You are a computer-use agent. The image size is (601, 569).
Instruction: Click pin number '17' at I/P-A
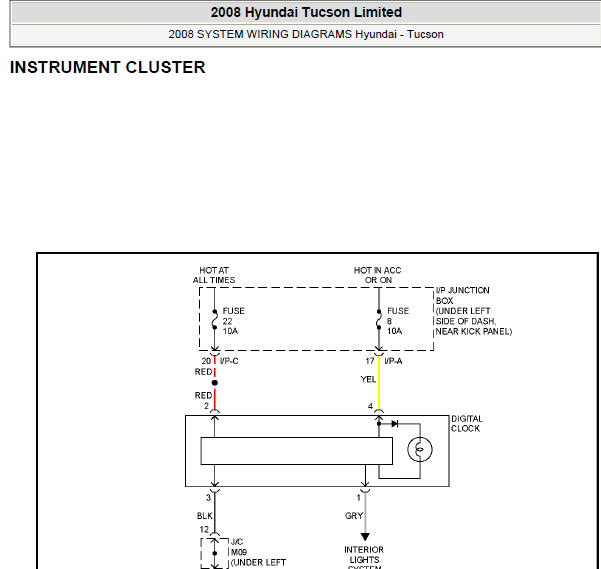click(x=369, y=361)
